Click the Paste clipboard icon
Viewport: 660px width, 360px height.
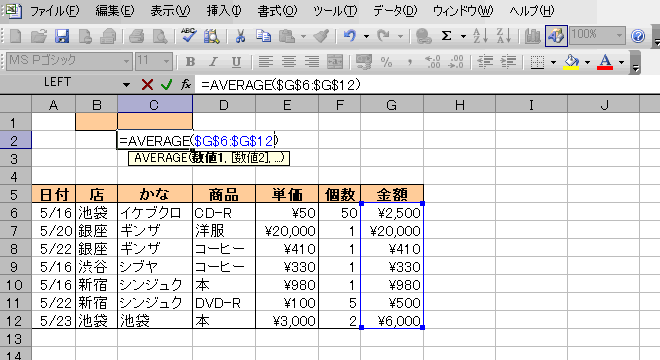tap(287, 36)
